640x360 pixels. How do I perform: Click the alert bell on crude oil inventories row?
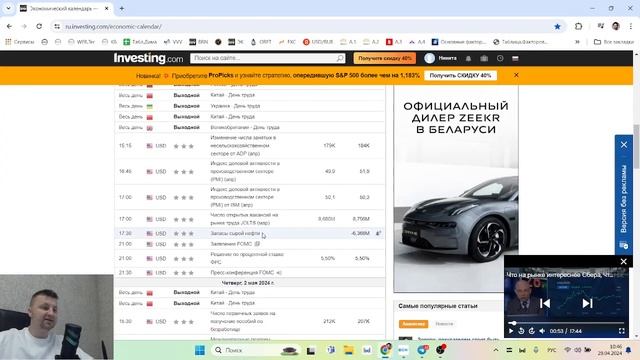coord(378,233)
